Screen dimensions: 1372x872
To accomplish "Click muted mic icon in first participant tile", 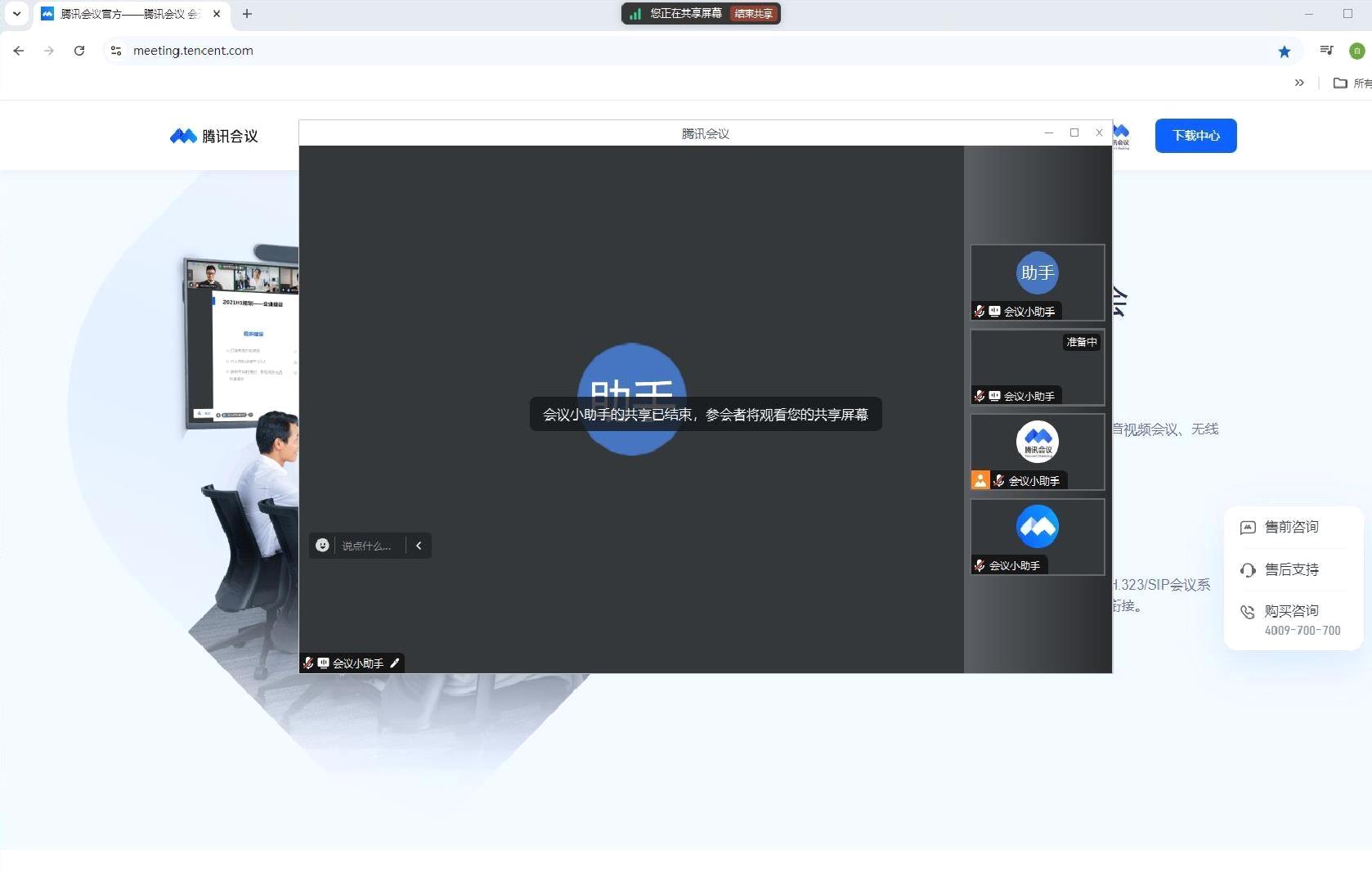I will [980, 311].
